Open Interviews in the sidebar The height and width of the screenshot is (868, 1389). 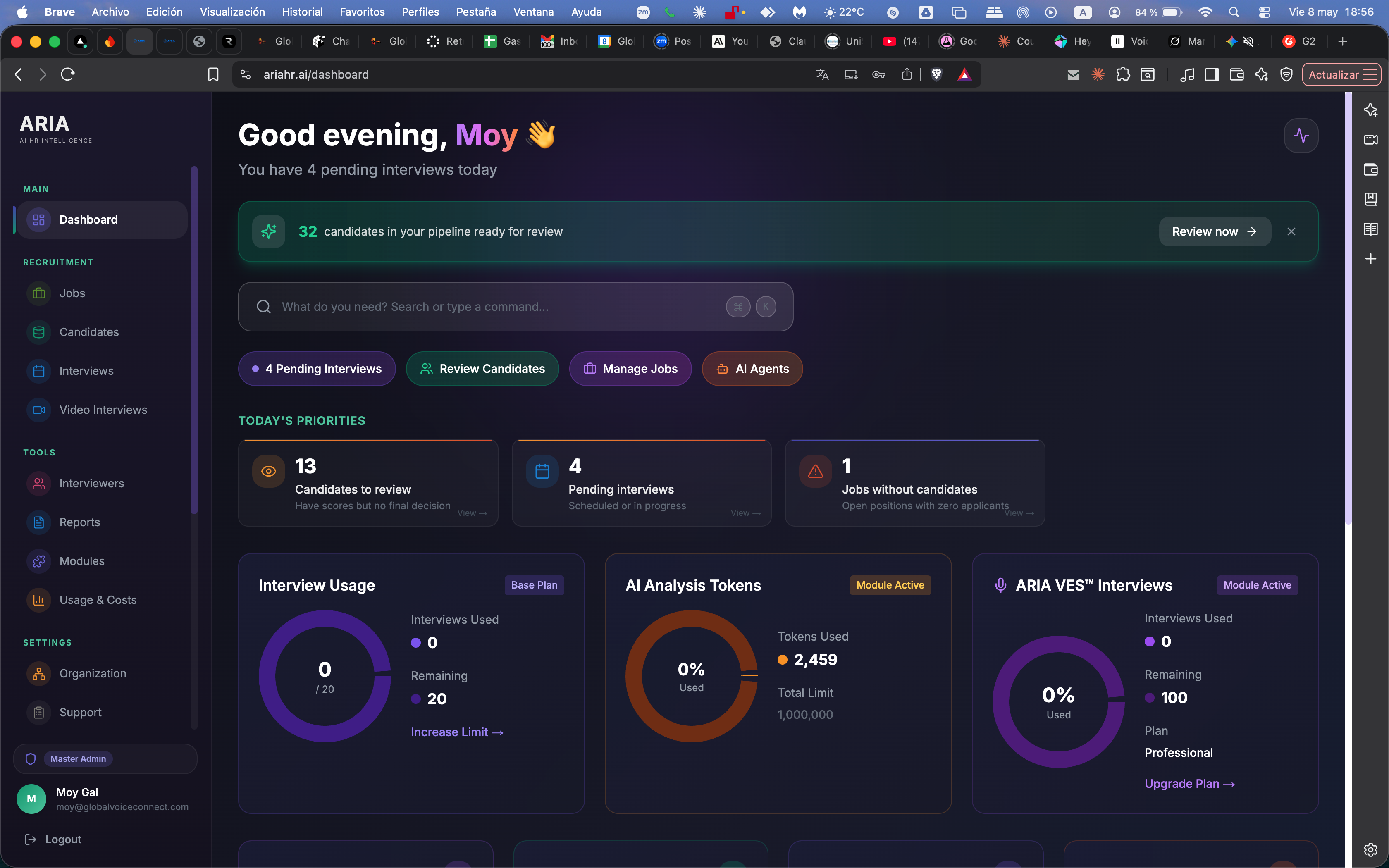pos(102,371)
